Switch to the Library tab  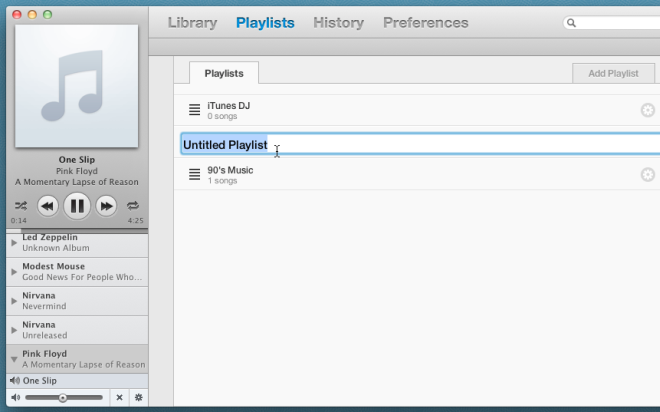pyautogui.click(x=192, y=22)
